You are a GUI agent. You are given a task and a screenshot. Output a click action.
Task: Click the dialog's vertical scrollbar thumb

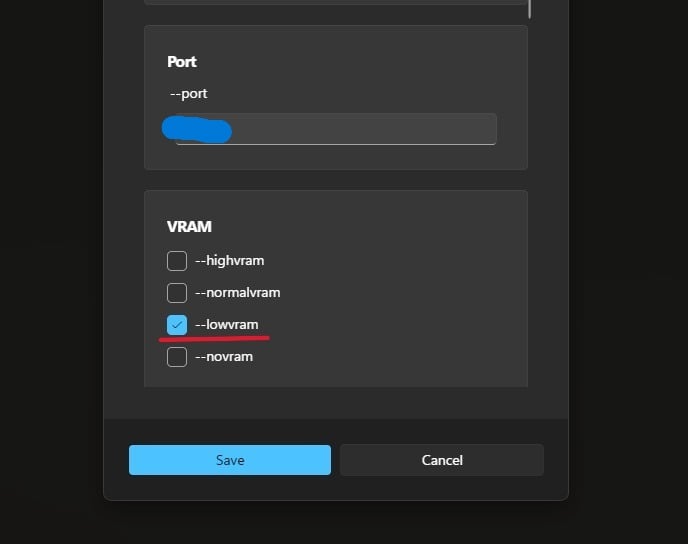coord(530,9)
